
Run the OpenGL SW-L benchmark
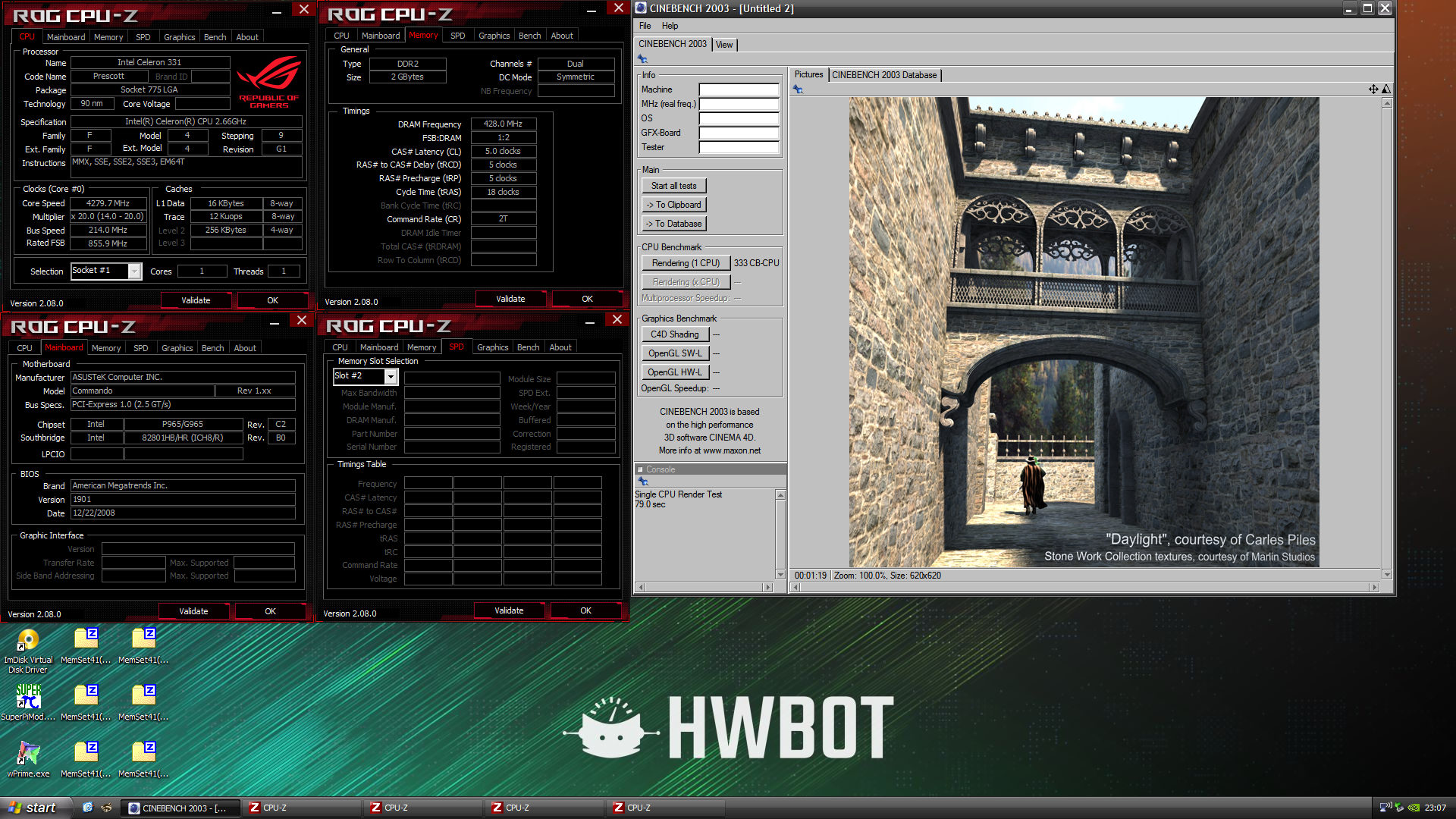pos(675,353)
